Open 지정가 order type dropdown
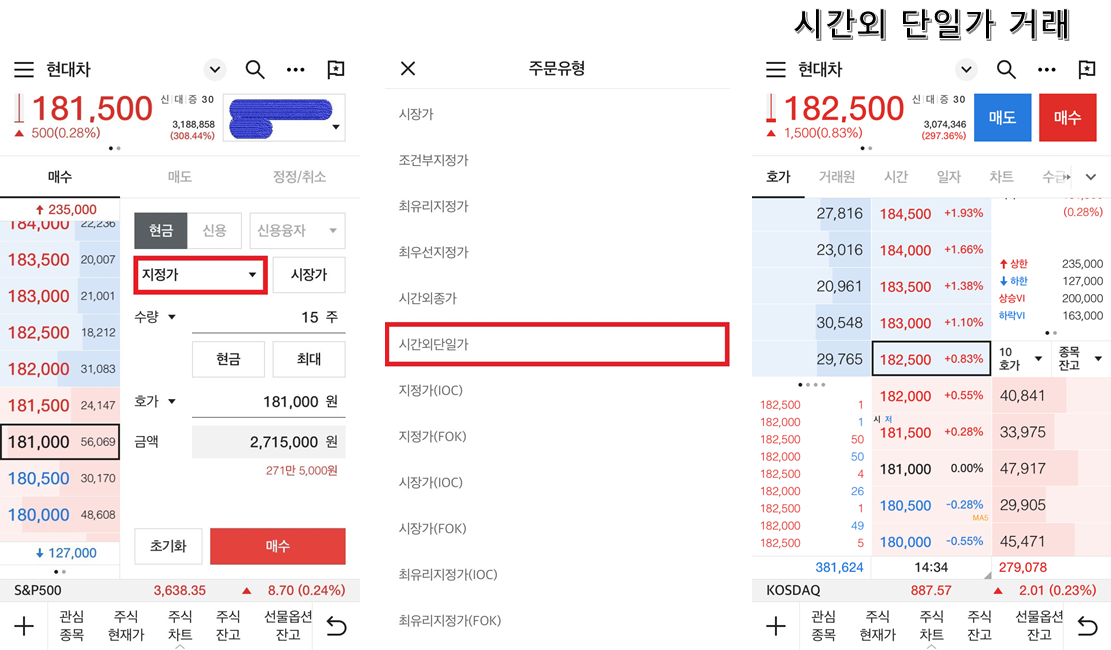This screenshot has height=650, width=1111. point(201,275)
